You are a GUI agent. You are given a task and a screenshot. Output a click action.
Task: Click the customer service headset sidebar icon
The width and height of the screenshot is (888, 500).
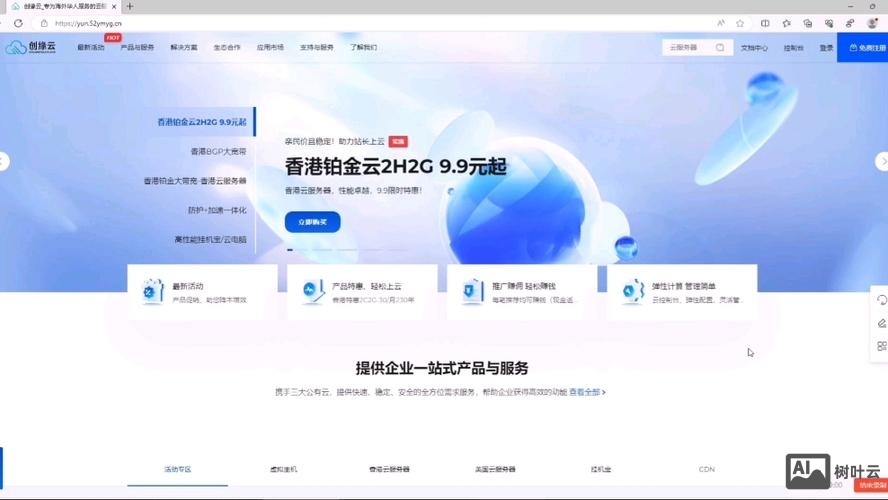881,301
